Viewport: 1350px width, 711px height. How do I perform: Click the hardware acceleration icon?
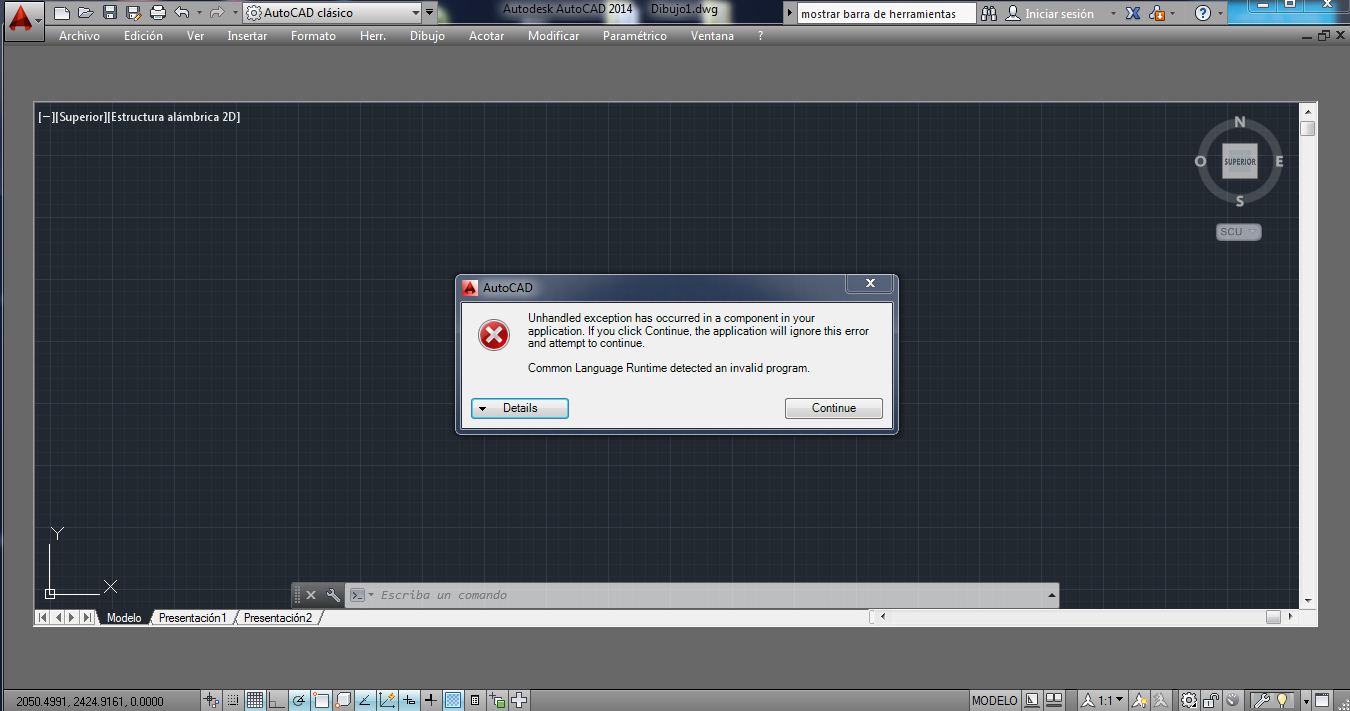[x=1232, y=700]
